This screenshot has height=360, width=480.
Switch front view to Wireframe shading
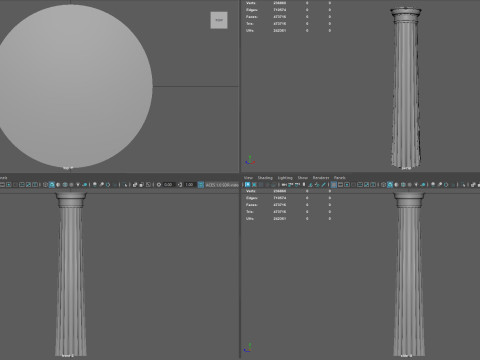pos(45,184)
